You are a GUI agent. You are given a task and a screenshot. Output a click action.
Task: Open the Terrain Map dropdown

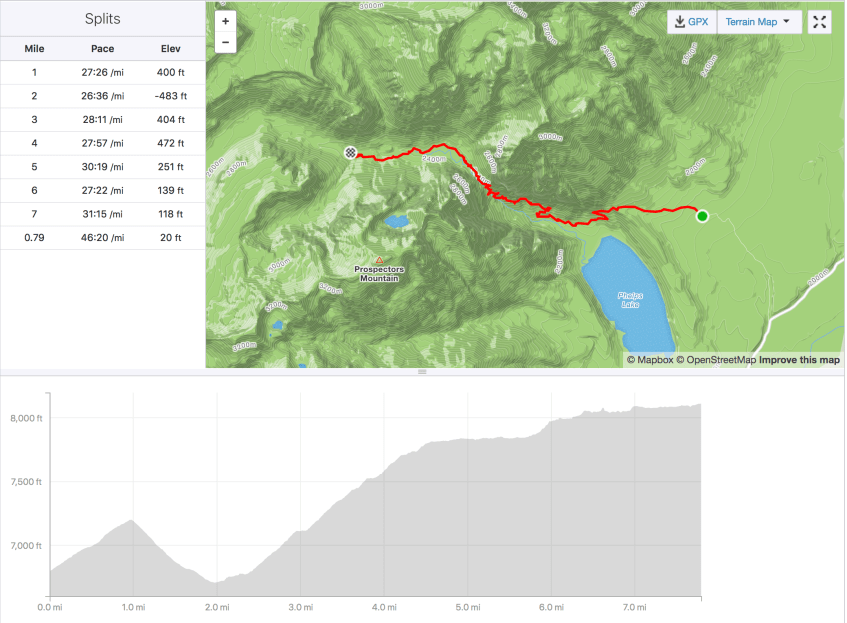tap(759, 22)
